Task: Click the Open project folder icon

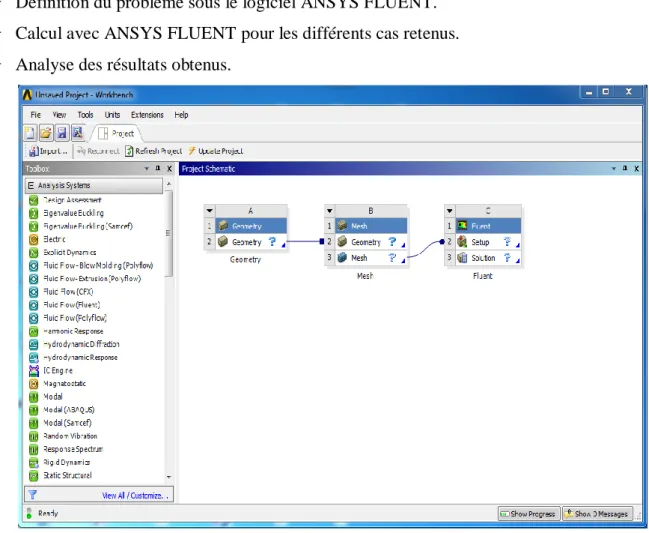Action: [x=46, y=133]
